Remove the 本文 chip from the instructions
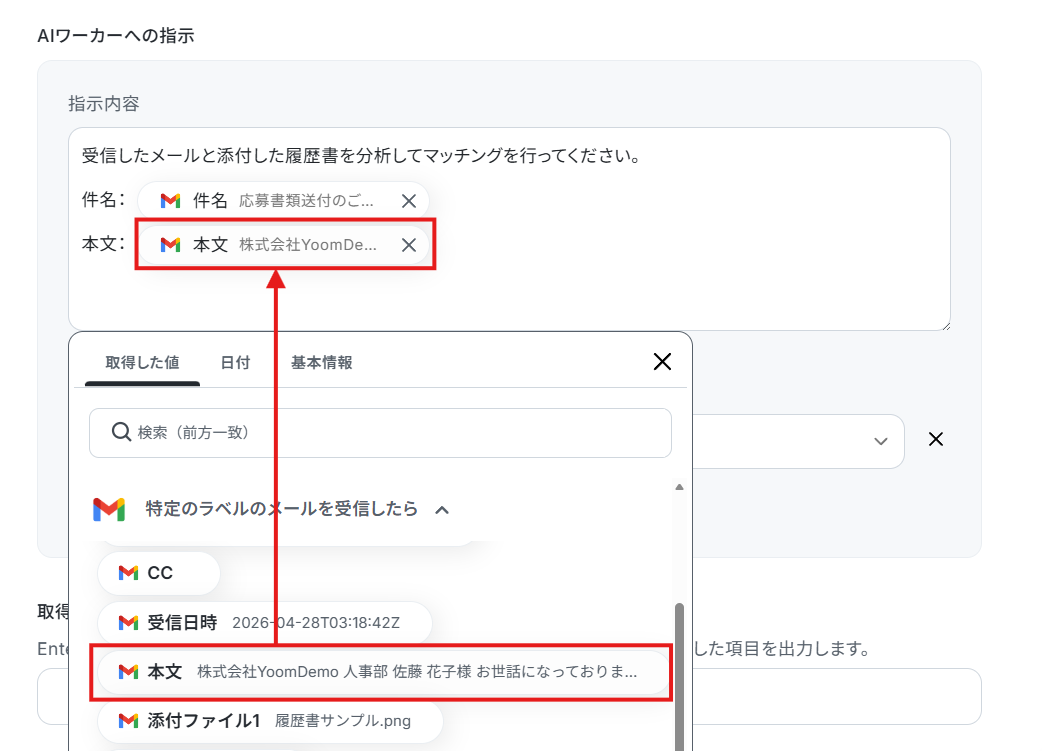The image size is (1042, 751). [409, 245]
